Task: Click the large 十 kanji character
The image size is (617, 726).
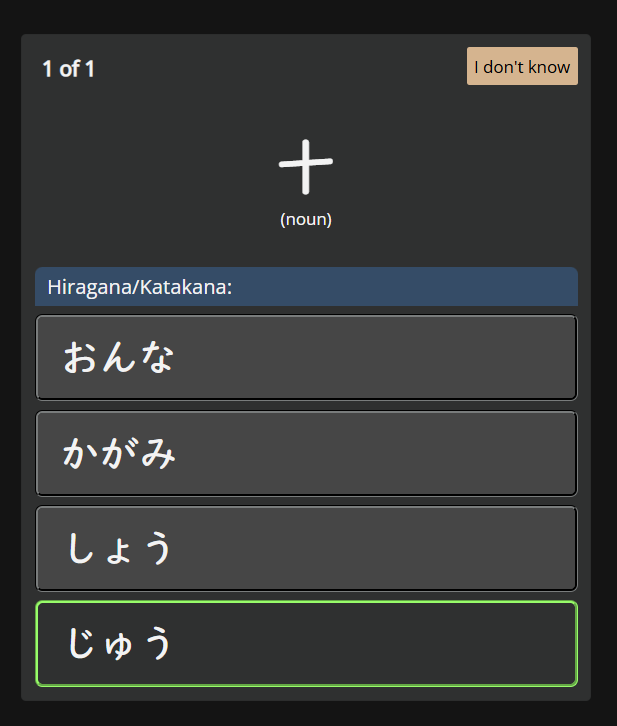Action: pos(306,166)
